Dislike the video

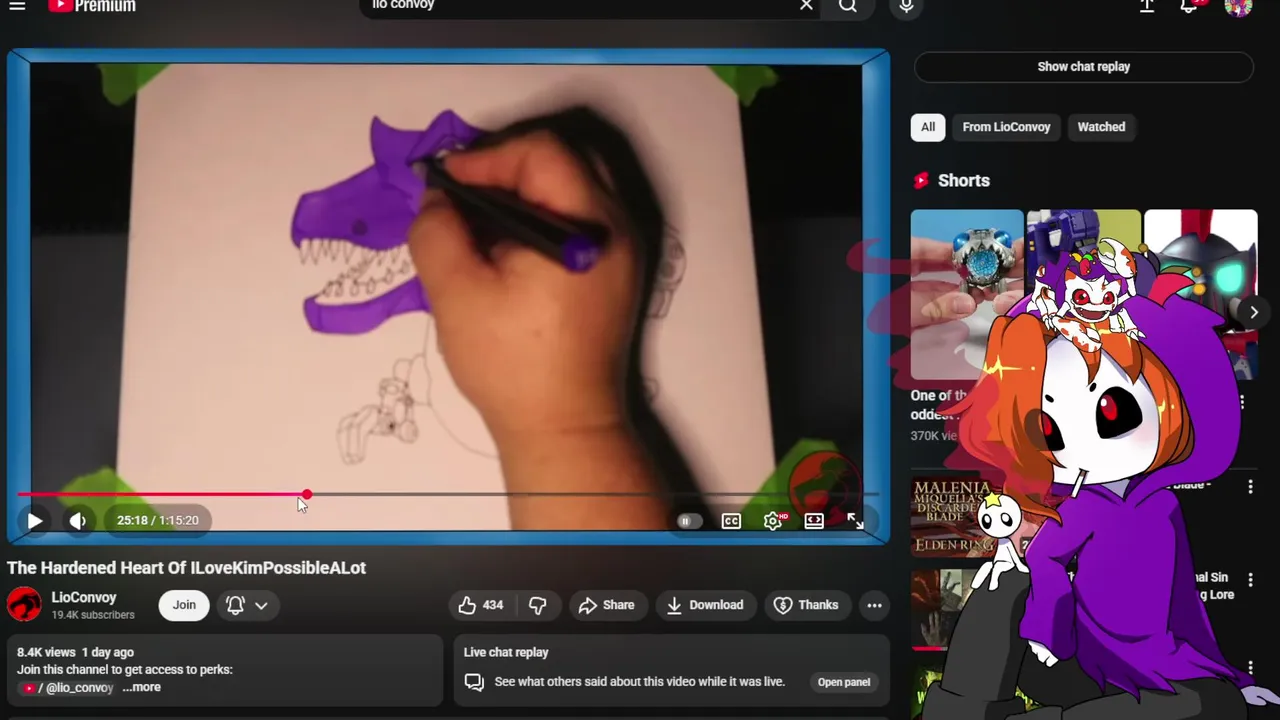pyautogui.click(x=538, y=605)
